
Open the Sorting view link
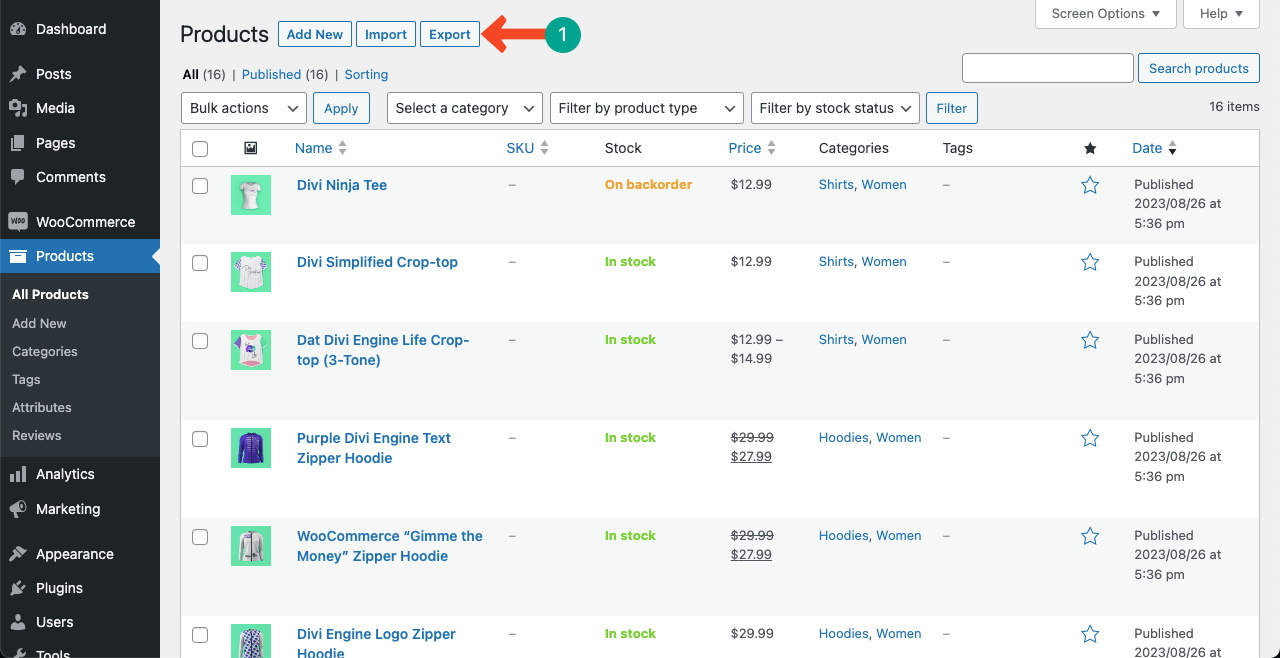click(366, 74)
